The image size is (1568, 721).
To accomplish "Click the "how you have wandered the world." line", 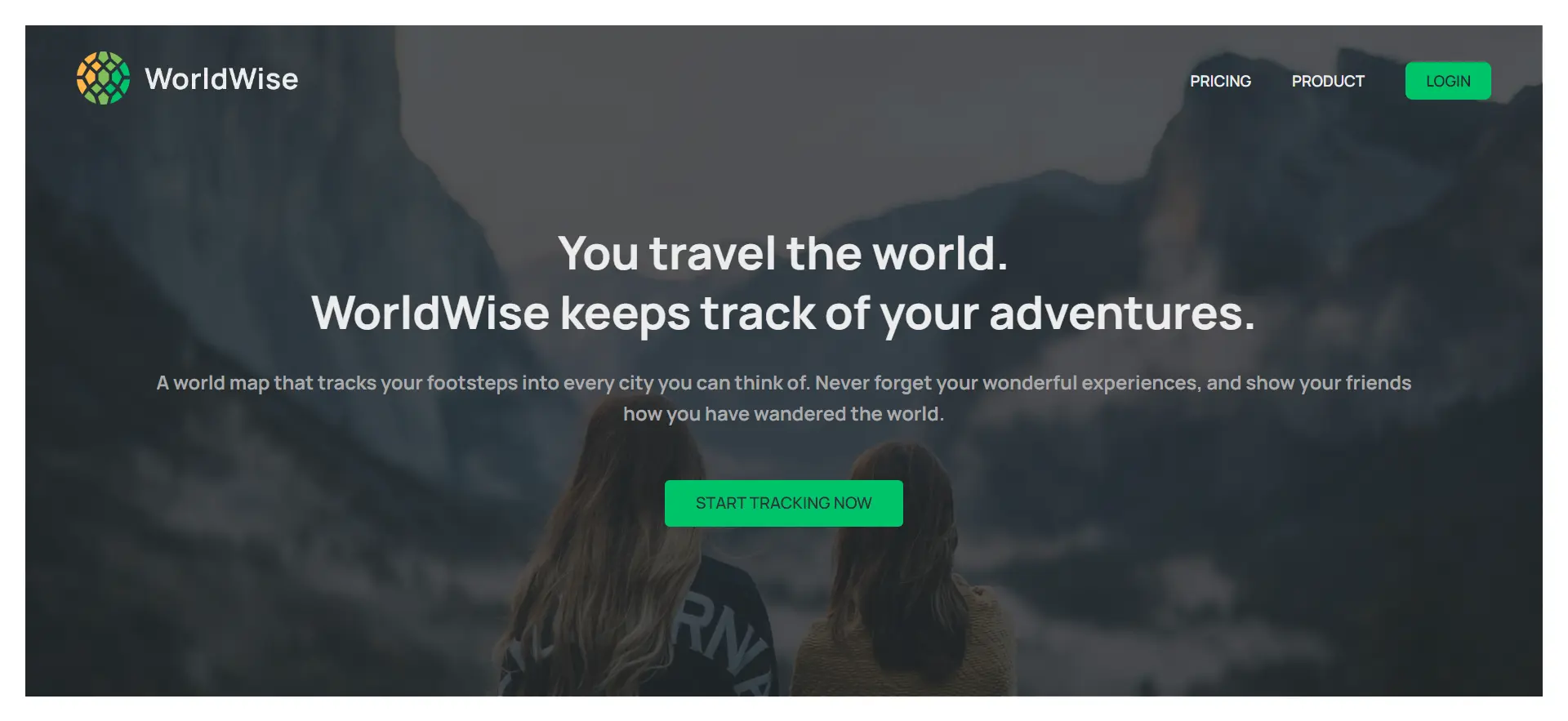I will tap(784, 414).
